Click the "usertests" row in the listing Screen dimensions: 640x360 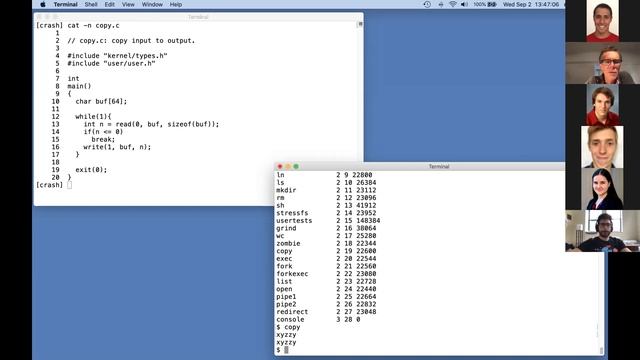point(328,220)
